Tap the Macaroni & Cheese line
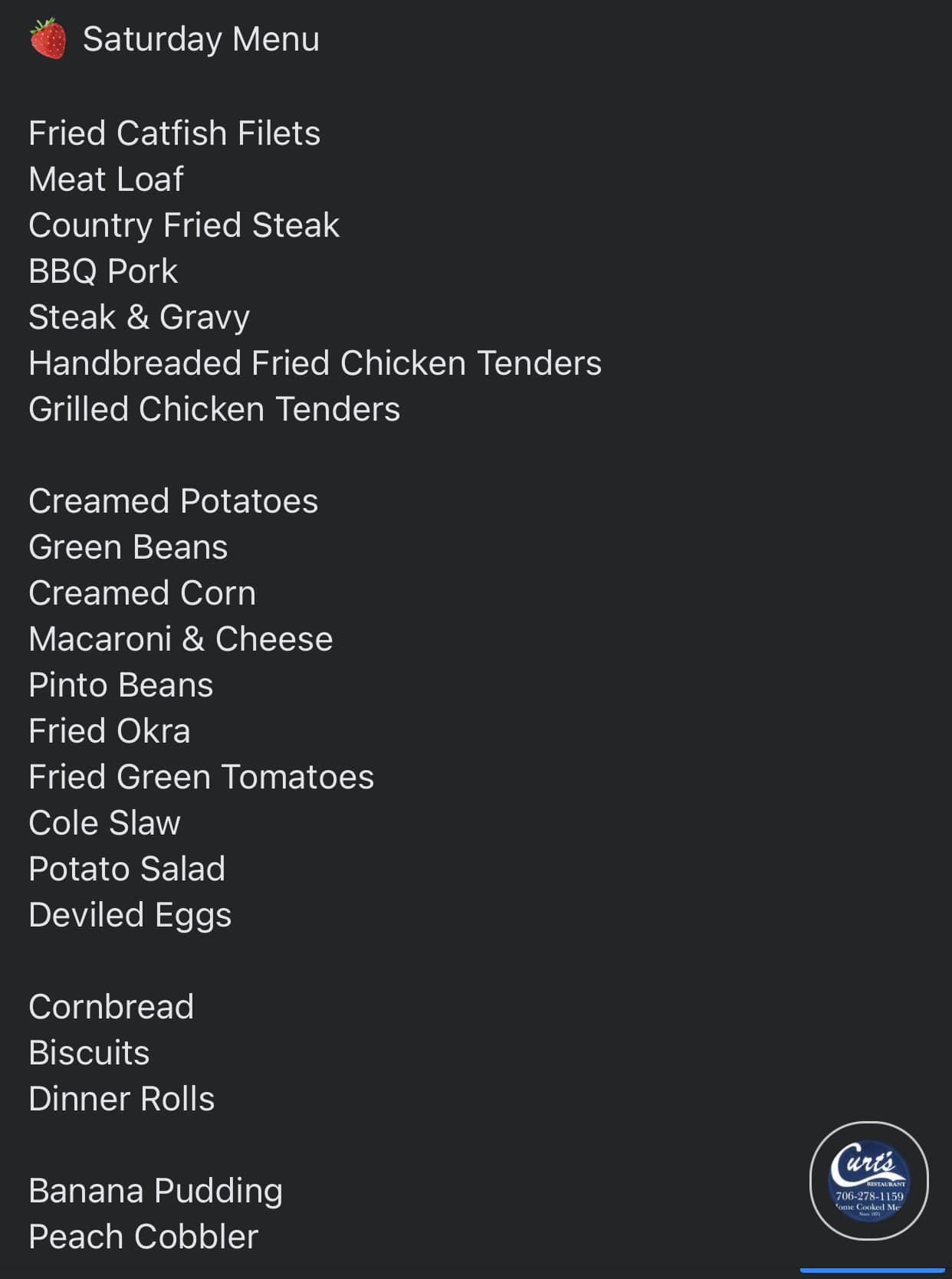 click(x=181, y=639)
